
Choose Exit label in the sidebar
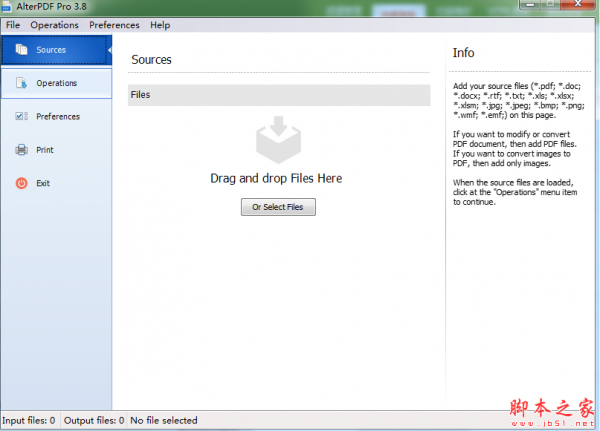[x=43, y=183]
